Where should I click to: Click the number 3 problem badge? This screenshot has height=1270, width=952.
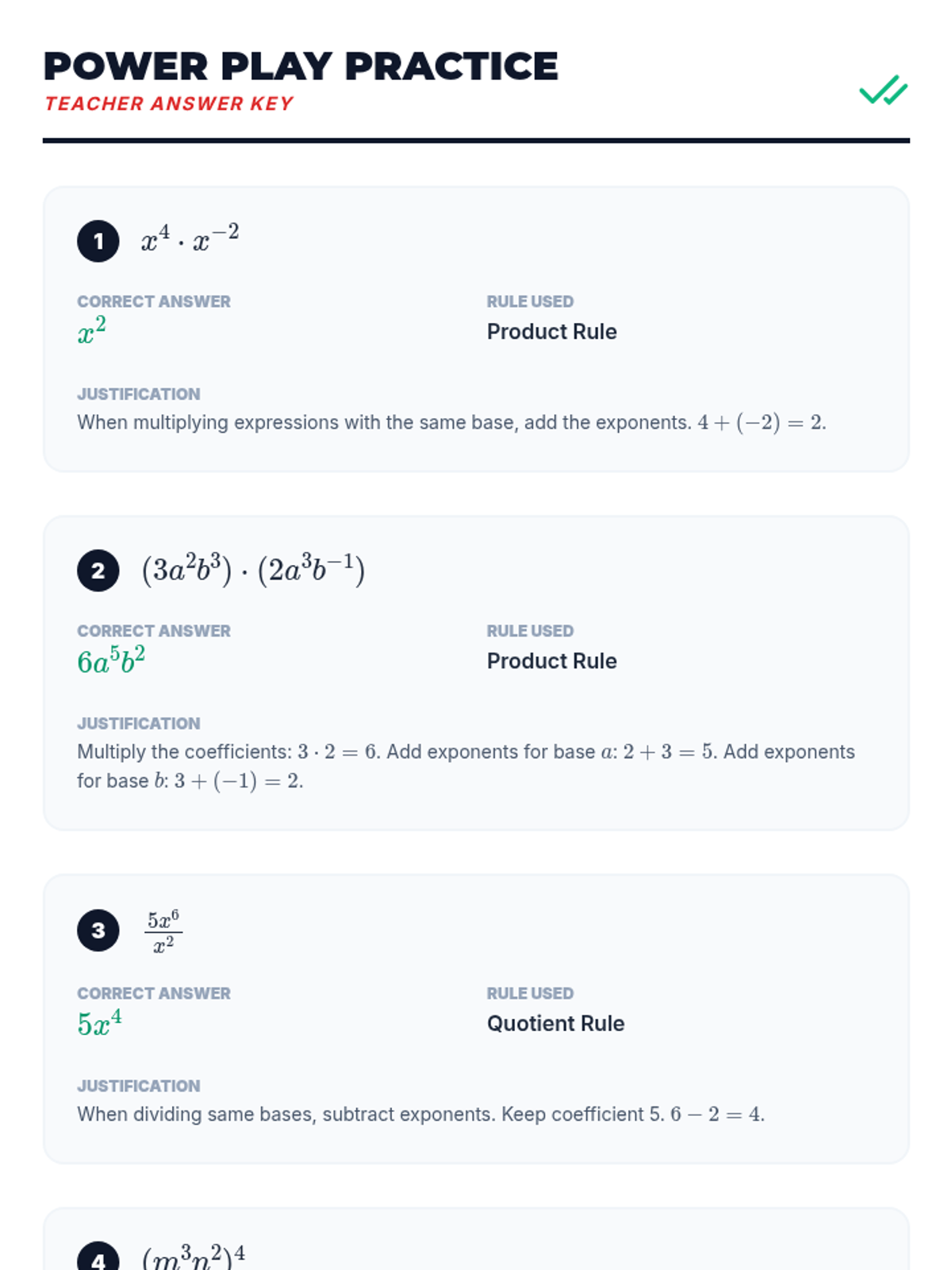98,930
